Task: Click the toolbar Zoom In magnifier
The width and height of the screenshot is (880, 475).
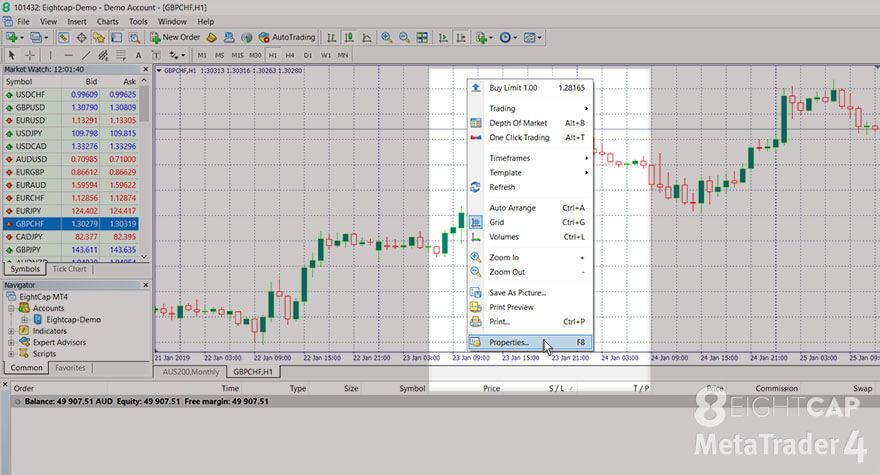Action: pos(387,38)
